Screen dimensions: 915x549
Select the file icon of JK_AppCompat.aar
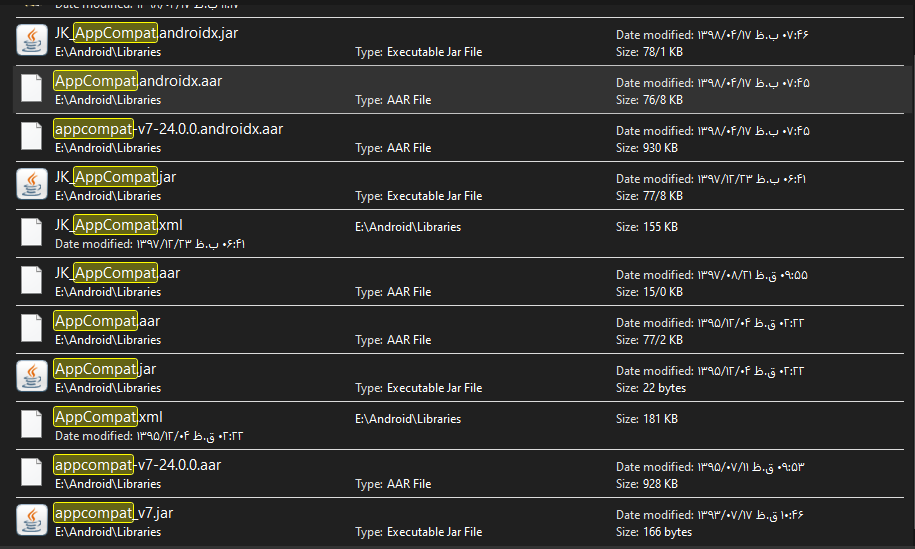coord(32,280)
